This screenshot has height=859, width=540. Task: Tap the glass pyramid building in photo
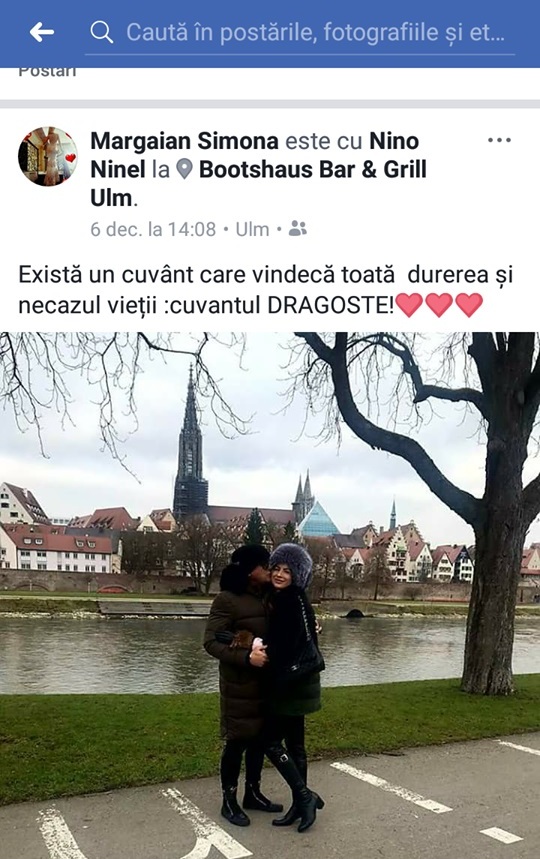tap(318, 519)
